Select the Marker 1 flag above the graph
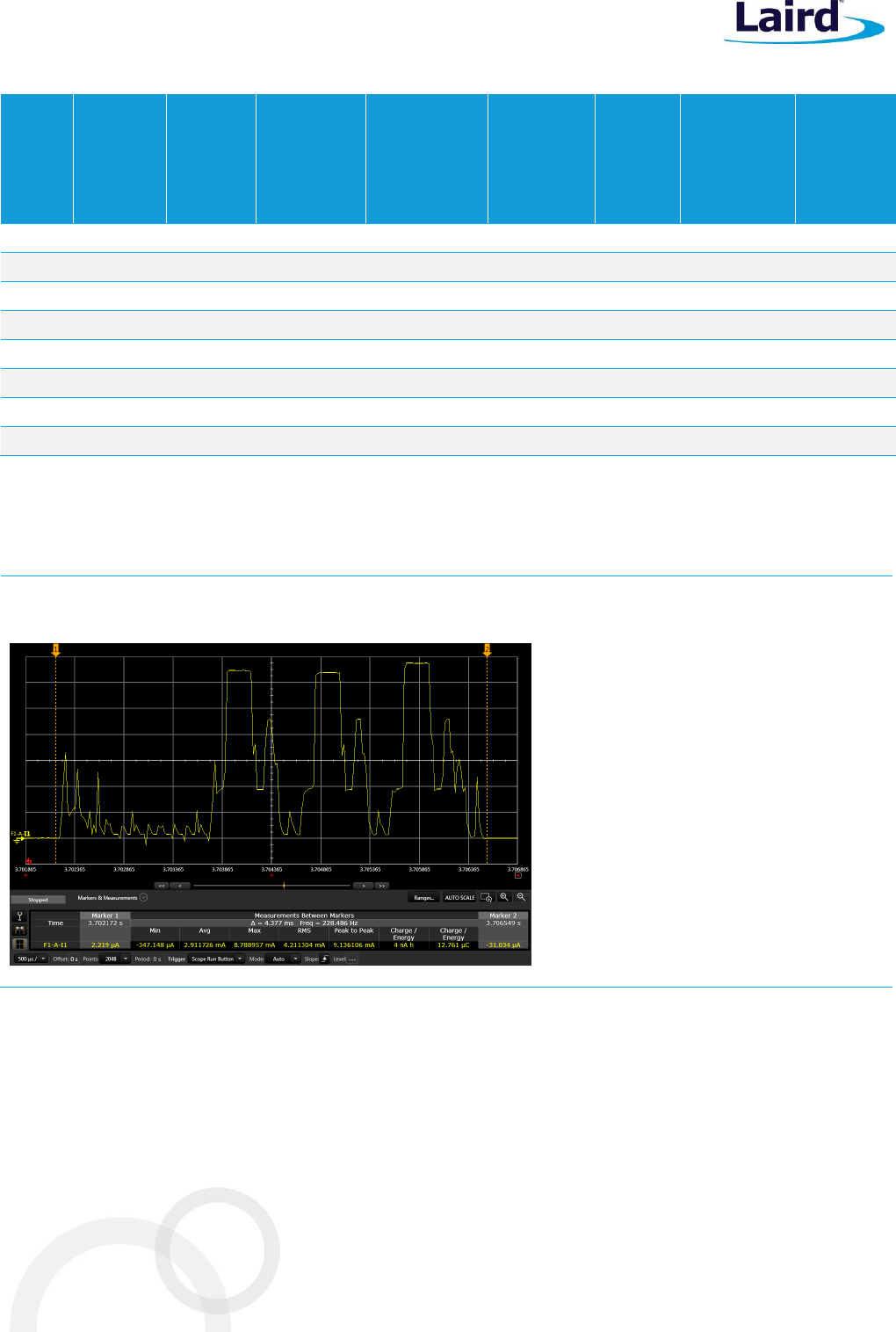Viewport: 896px width, 1332px height. (55, 649)
